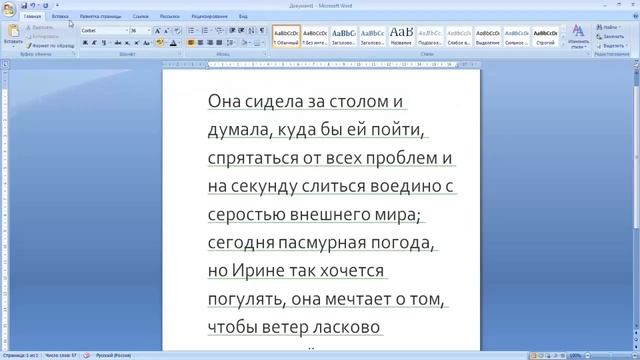Open the Разметка страницы tab
Image resolution: width=640 pixels, height=360 pixels.
pos(100,16)
